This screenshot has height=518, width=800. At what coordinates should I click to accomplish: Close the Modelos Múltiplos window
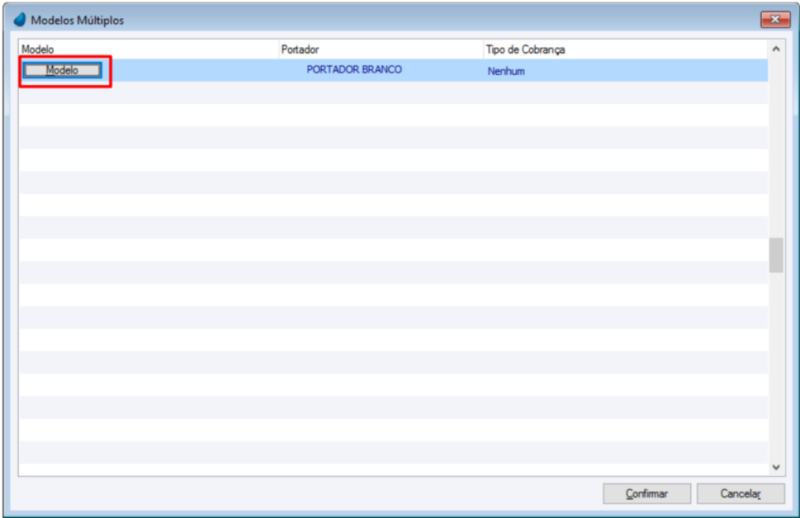coord(775,19)
